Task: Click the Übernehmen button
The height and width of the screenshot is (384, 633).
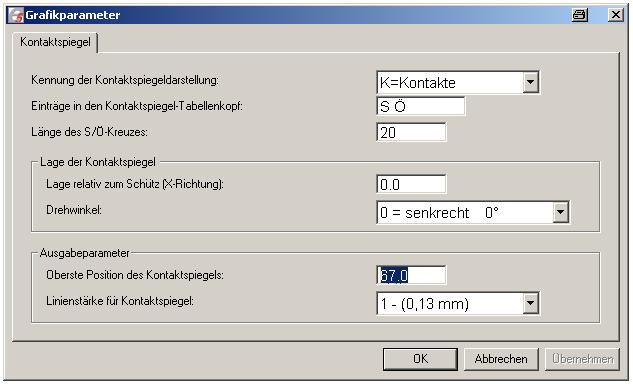Action: point(583,359)
